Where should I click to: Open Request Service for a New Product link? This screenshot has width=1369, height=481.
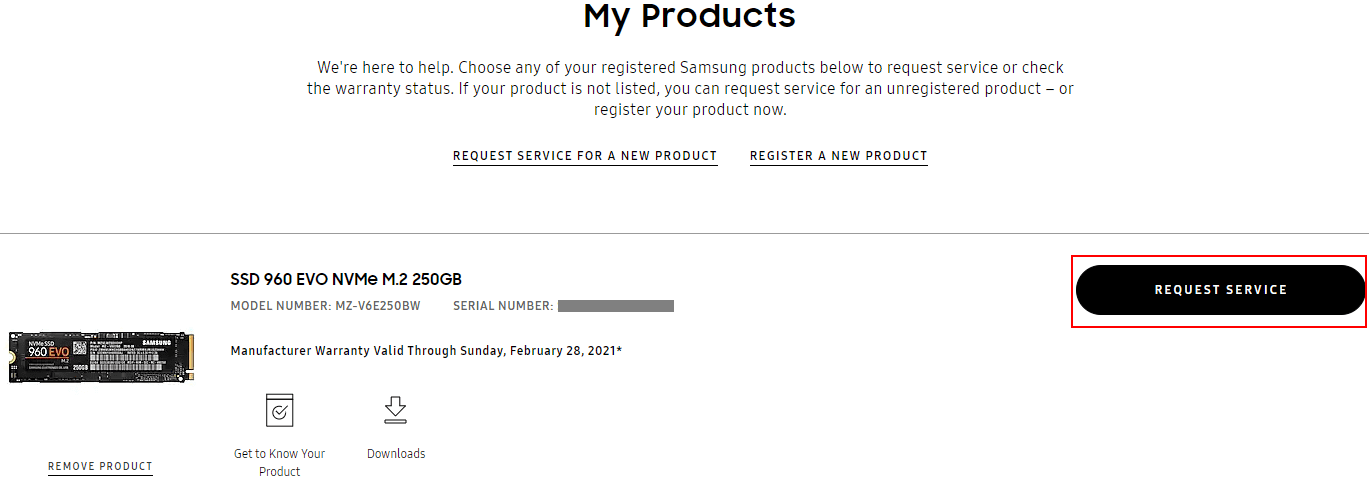(x=585, y=156)
